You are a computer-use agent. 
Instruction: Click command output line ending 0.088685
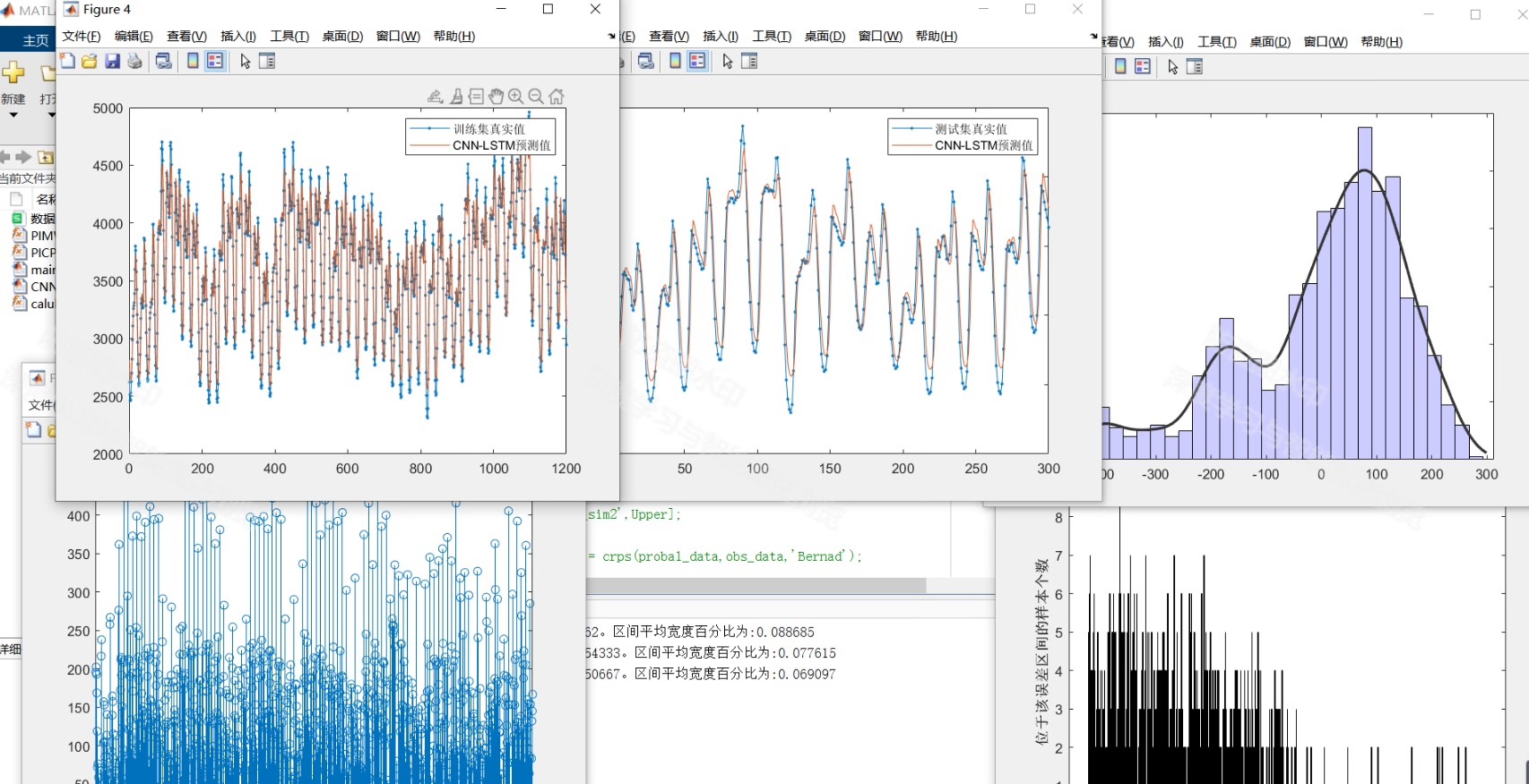coord(700,632)
